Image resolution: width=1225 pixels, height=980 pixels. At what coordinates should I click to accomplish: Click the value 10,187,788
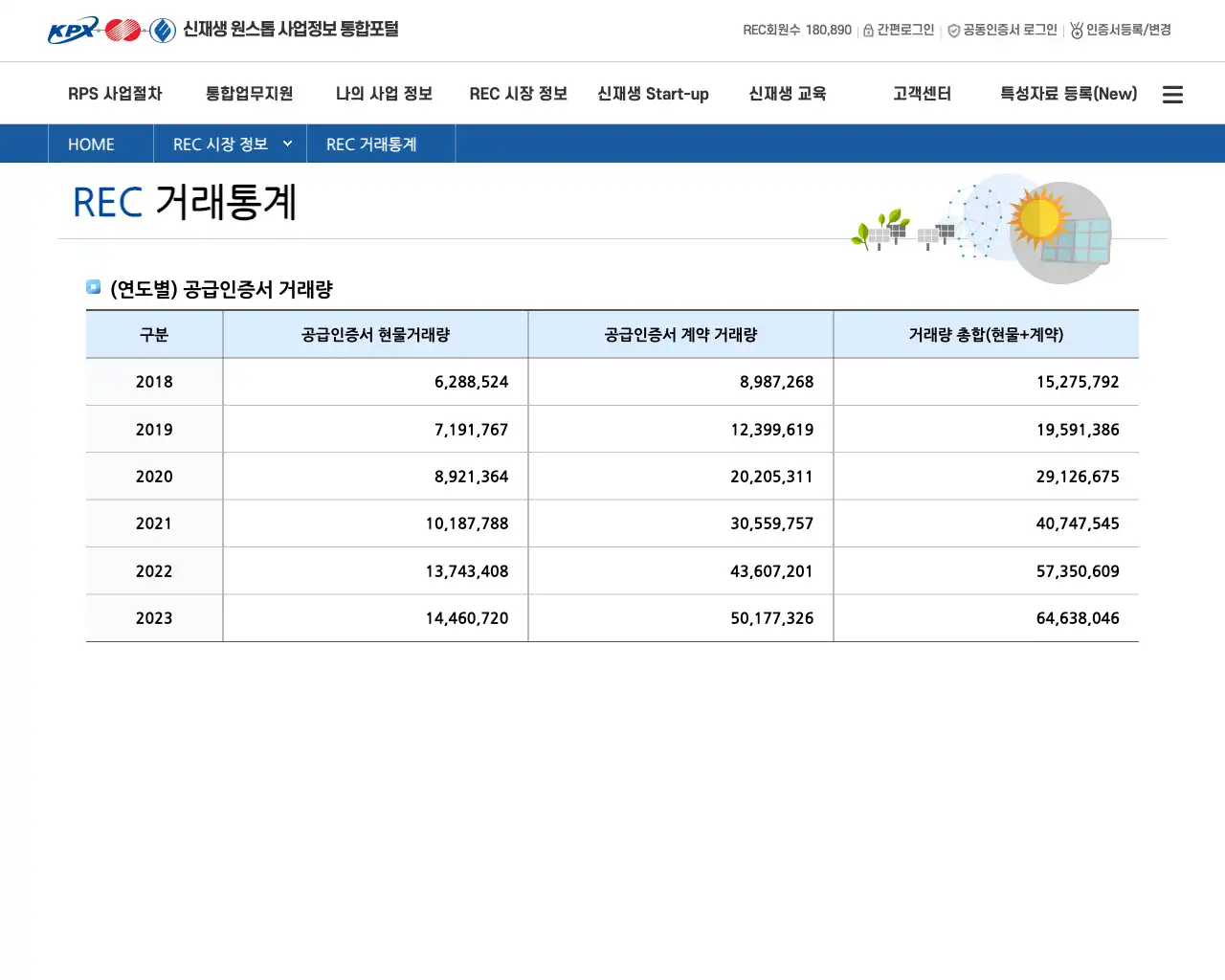coord(467,523)
